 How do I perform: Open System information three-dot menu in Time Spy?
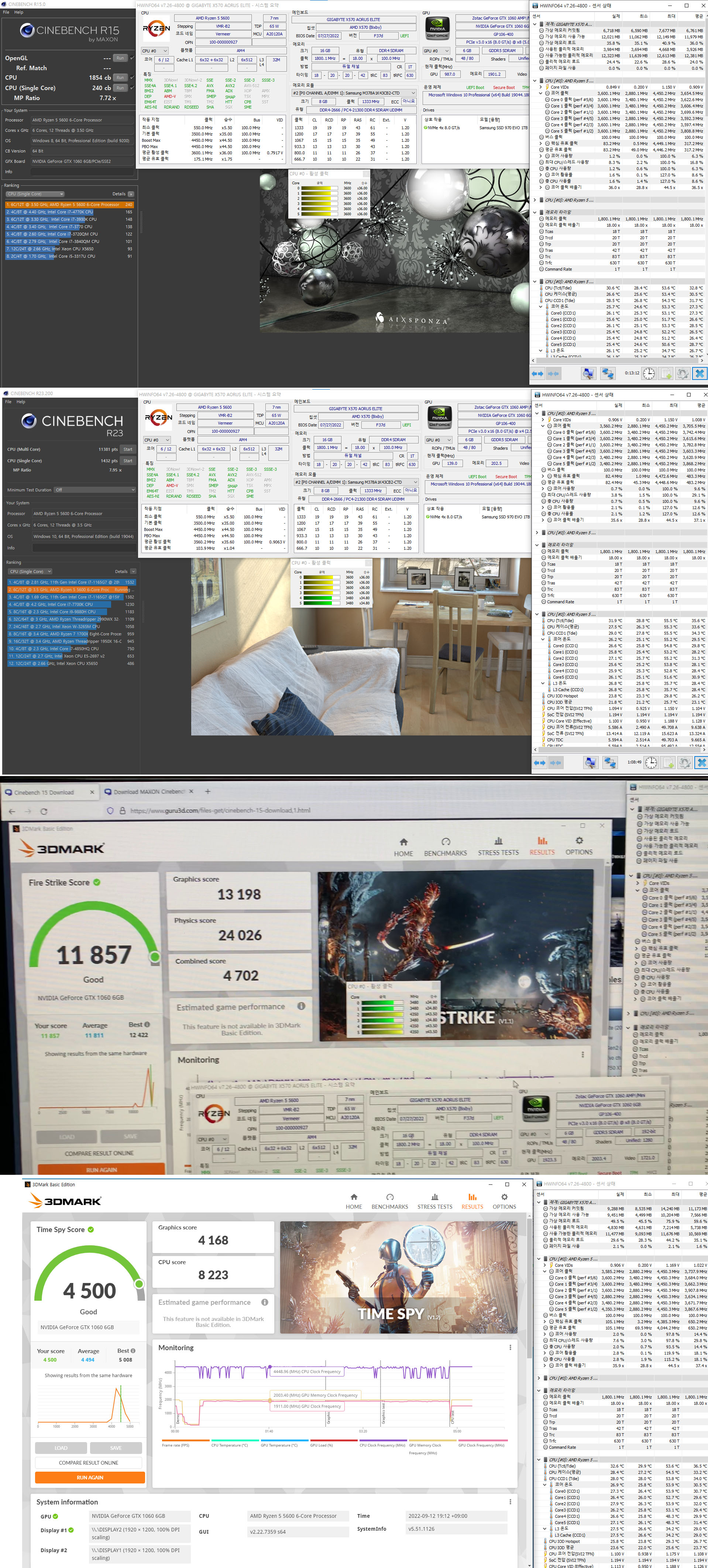[x=510, y=1502]
